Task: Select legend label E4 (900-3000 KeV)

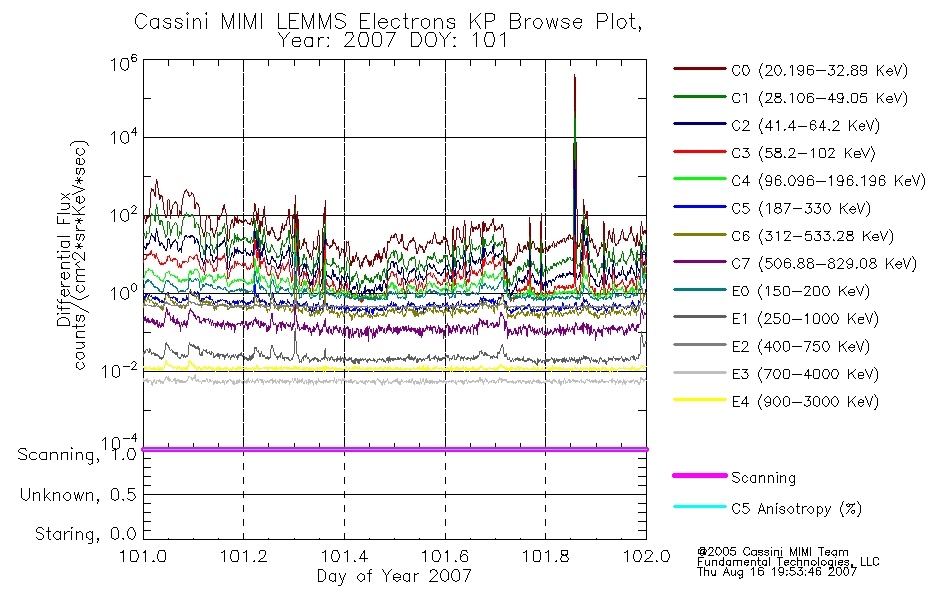Action: point(805,402)
